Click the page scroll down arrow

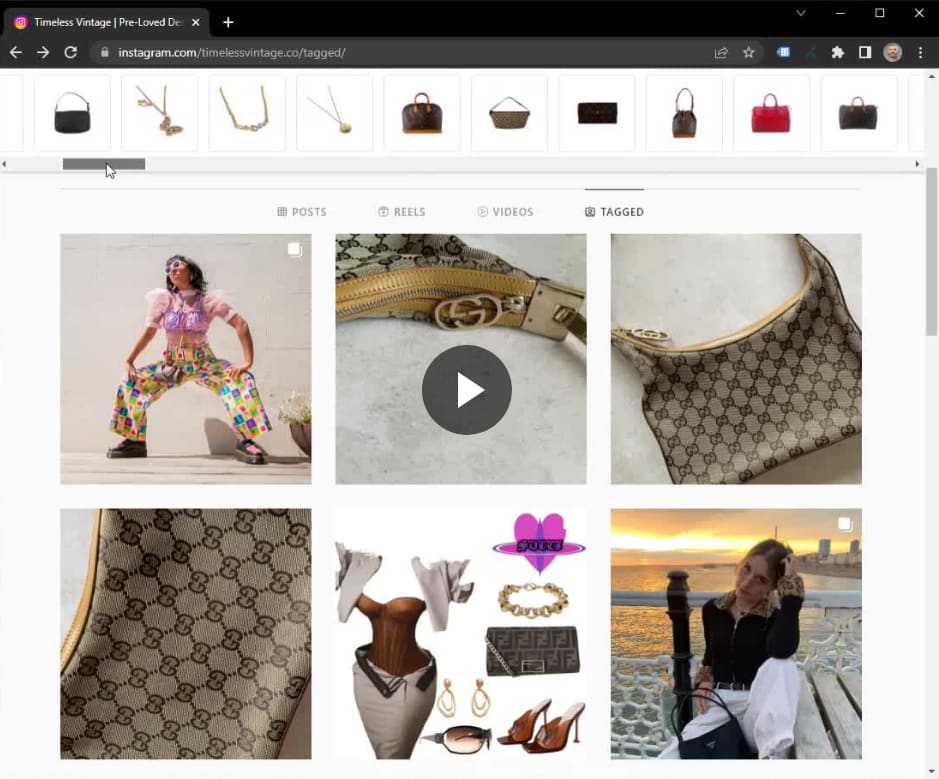pos(932,772)
